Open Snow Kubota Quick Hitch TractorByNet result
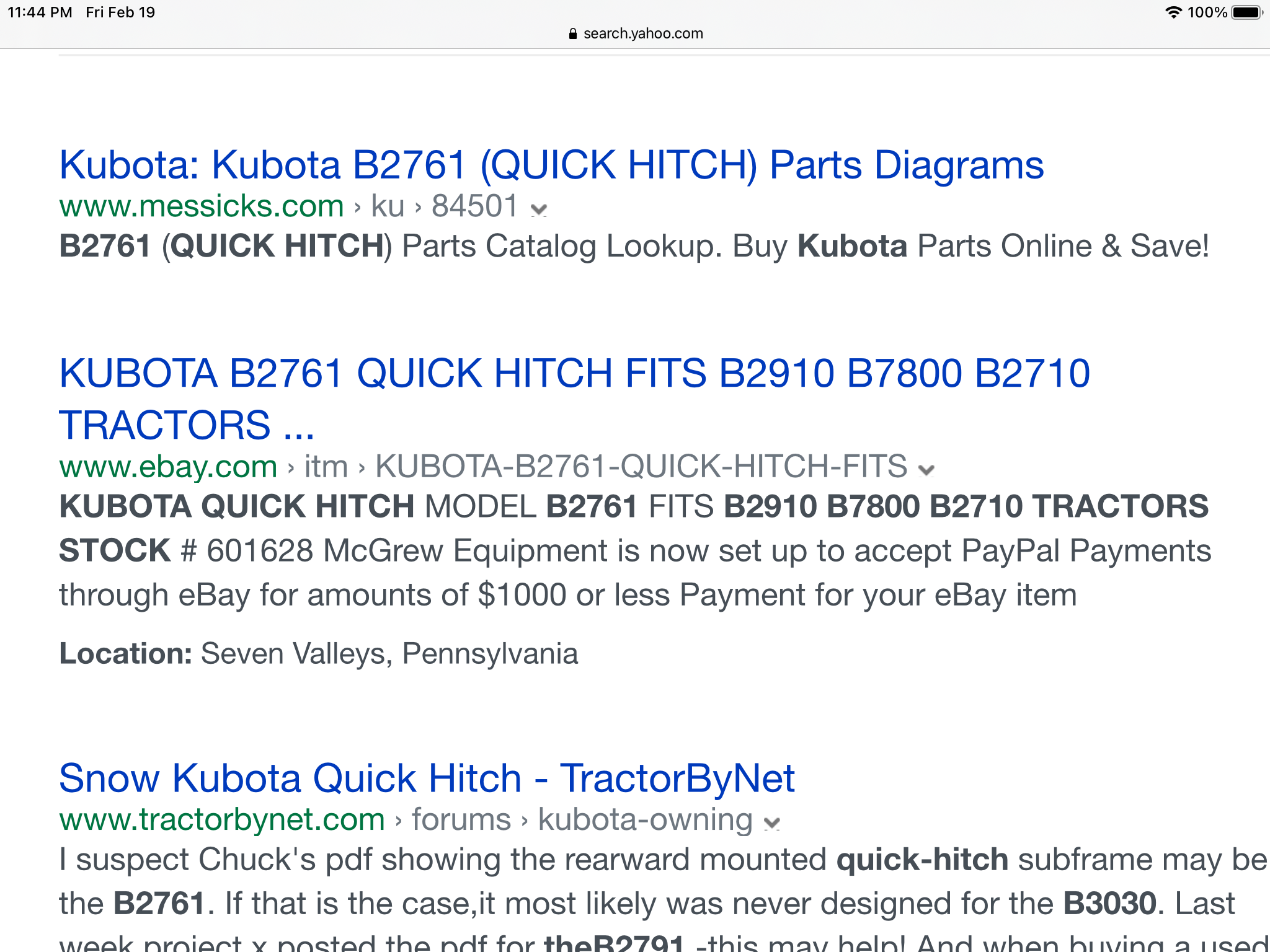The image size is (1270, 952). 427,778
